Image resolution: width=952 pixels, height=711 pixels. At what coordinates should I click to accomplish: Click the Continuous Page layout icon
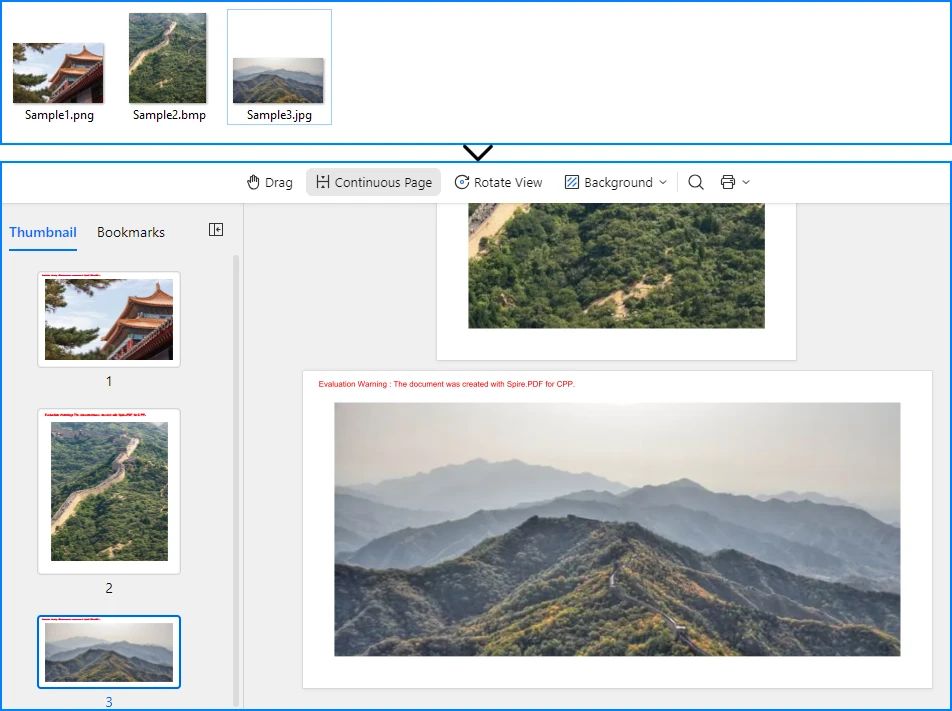tap(322, 182)
